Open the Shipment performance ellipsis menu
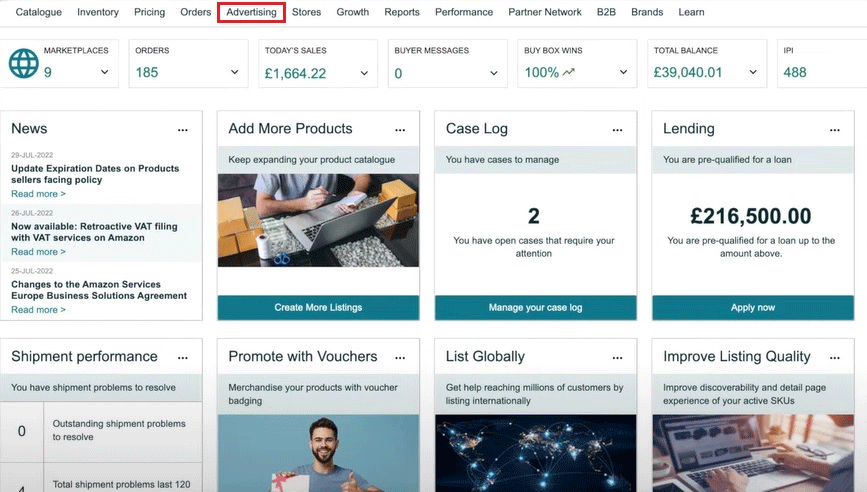This screenshot has height=492, width=867. [182, 358]
